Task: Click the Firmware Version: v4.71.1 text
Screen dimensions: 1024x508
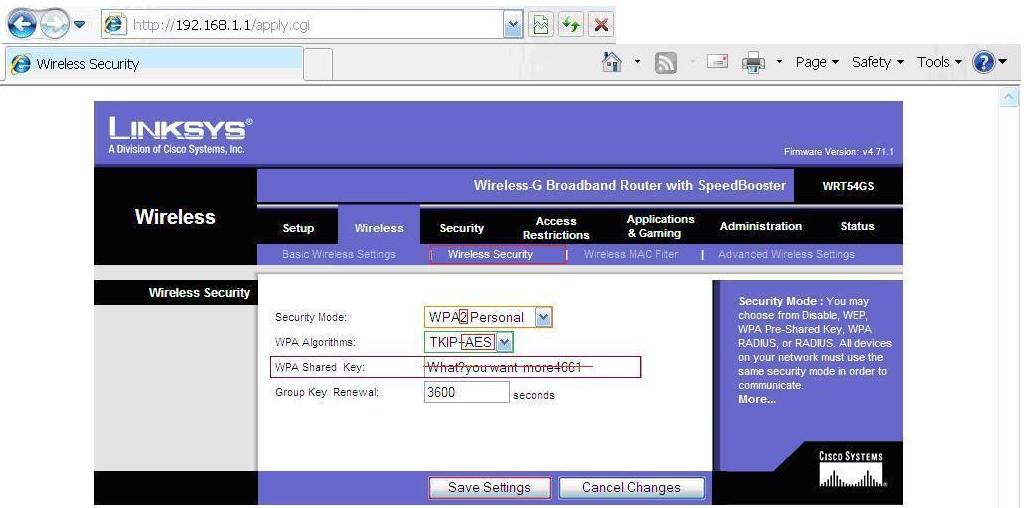Action: pyautogui.click(x=839, y=151)
